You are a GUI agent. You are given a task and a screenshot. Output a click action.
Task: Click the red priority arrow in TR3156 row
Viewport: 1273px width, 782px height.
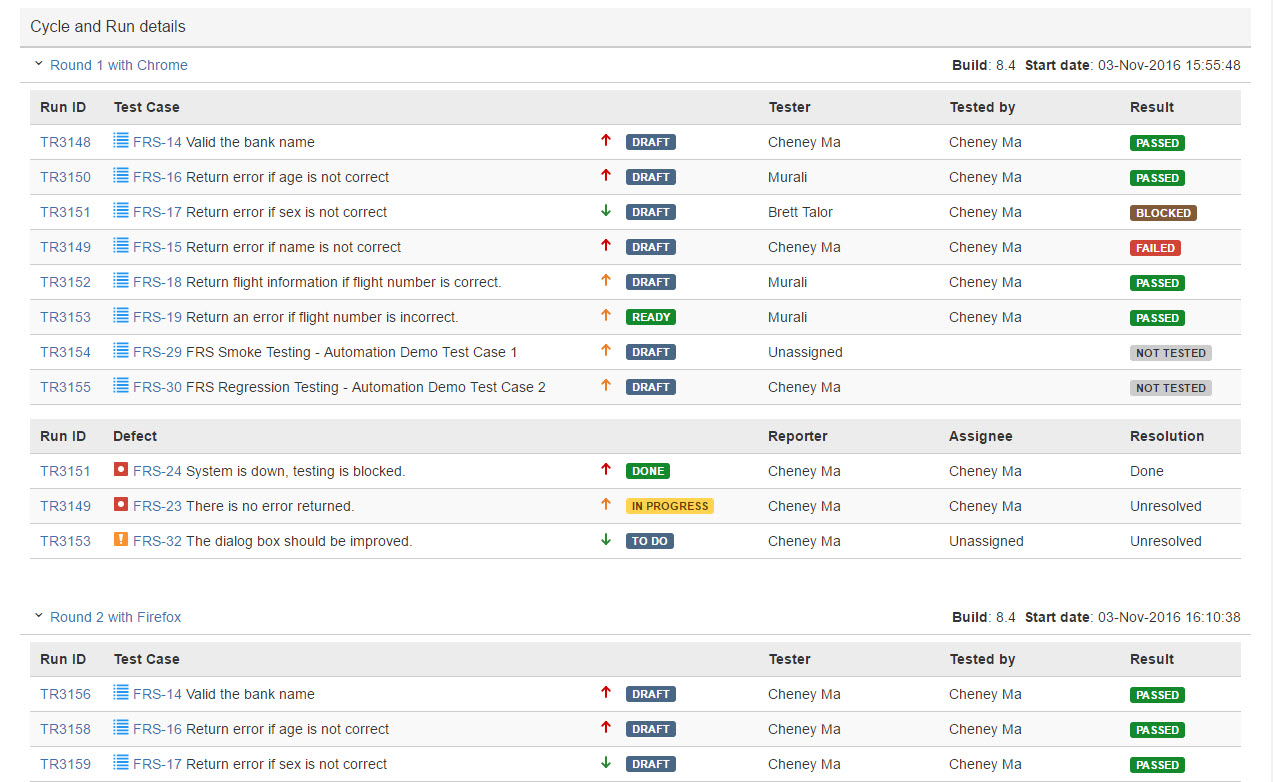click(605, 693)
